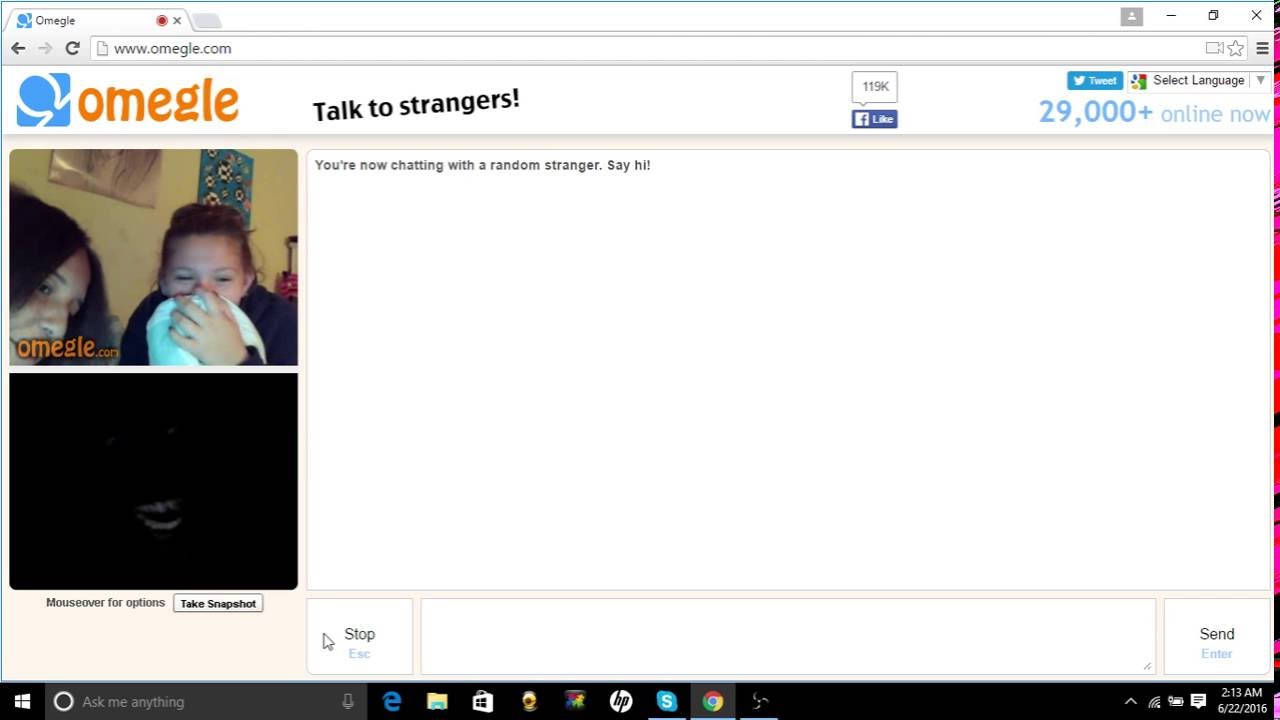Click the Chrome icon in the taskbar
Image resolution: width=1280 pixels, height=720 pixels.
tap(713, 701)
